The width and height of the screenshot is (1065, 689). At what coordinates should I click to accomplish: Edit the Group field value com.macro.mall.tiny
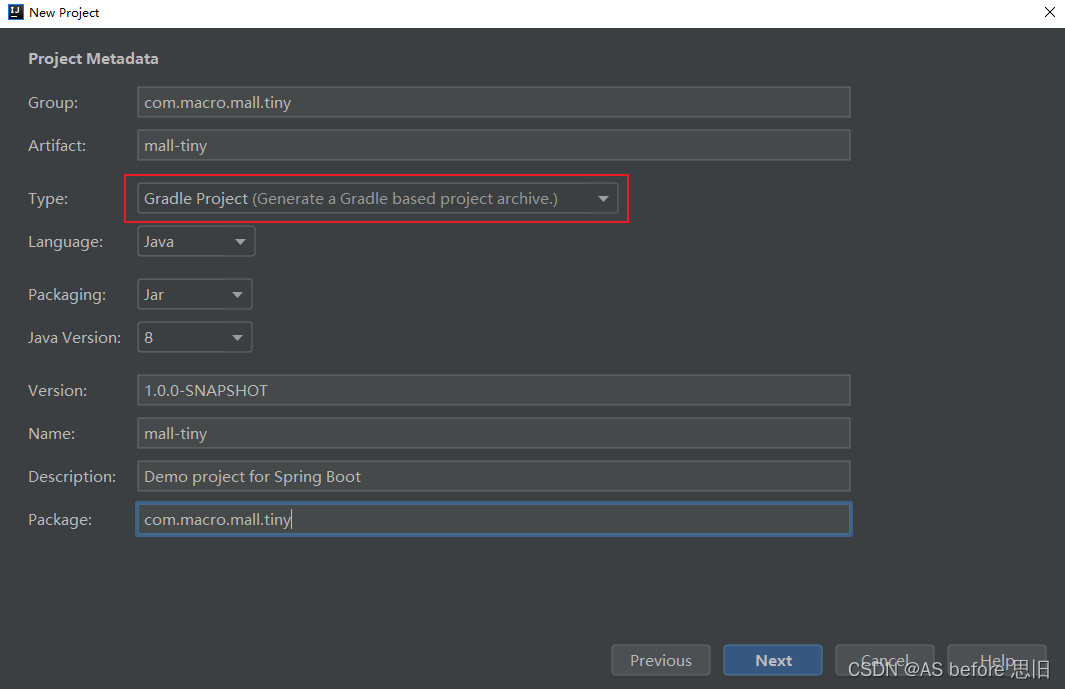pos(494,102)
